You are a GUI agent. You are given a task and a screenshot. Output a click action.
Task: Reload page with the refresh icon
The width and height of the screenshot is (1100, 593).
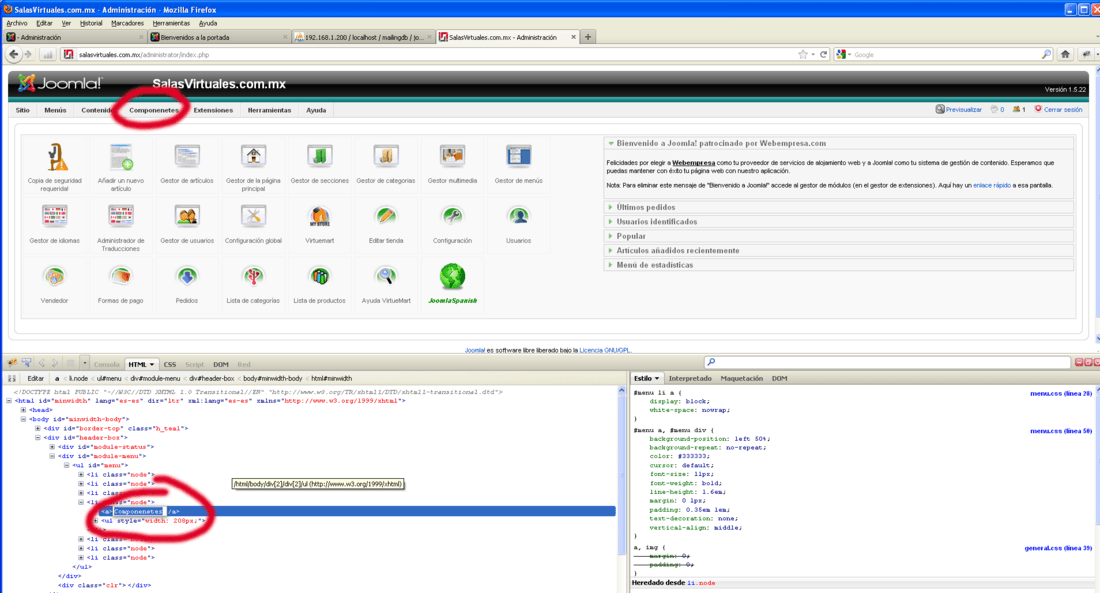click(x=824, y=54)
